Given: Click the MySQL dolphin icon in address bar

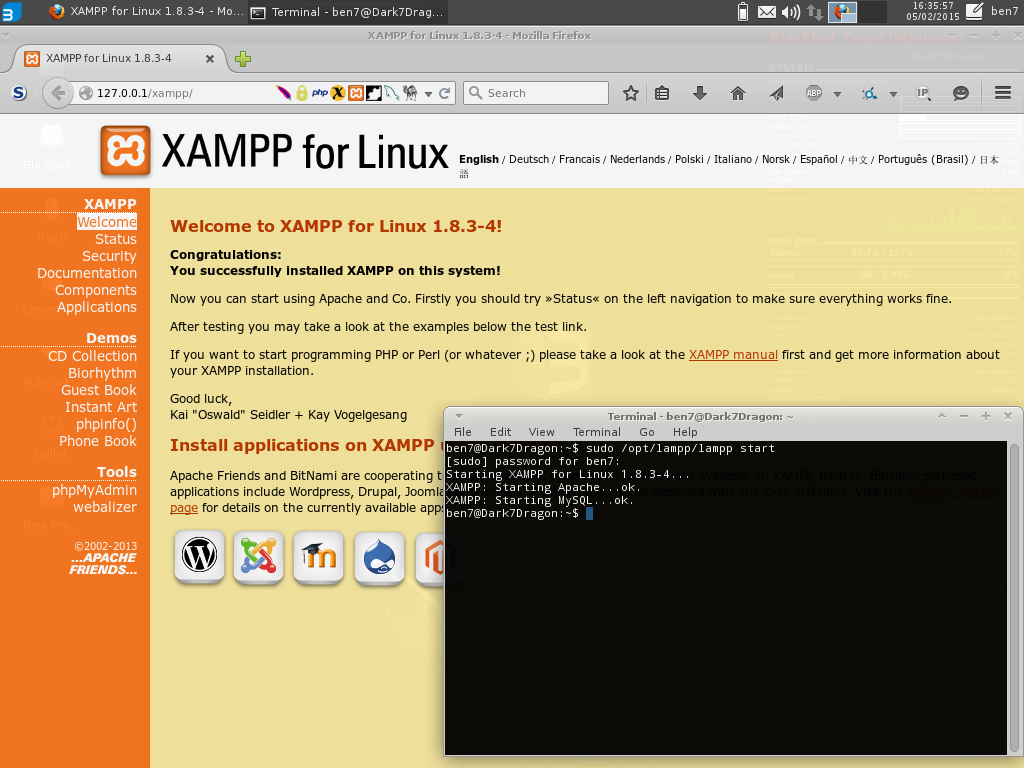Looking at the screenshot, I should click(x=391, y=92).
